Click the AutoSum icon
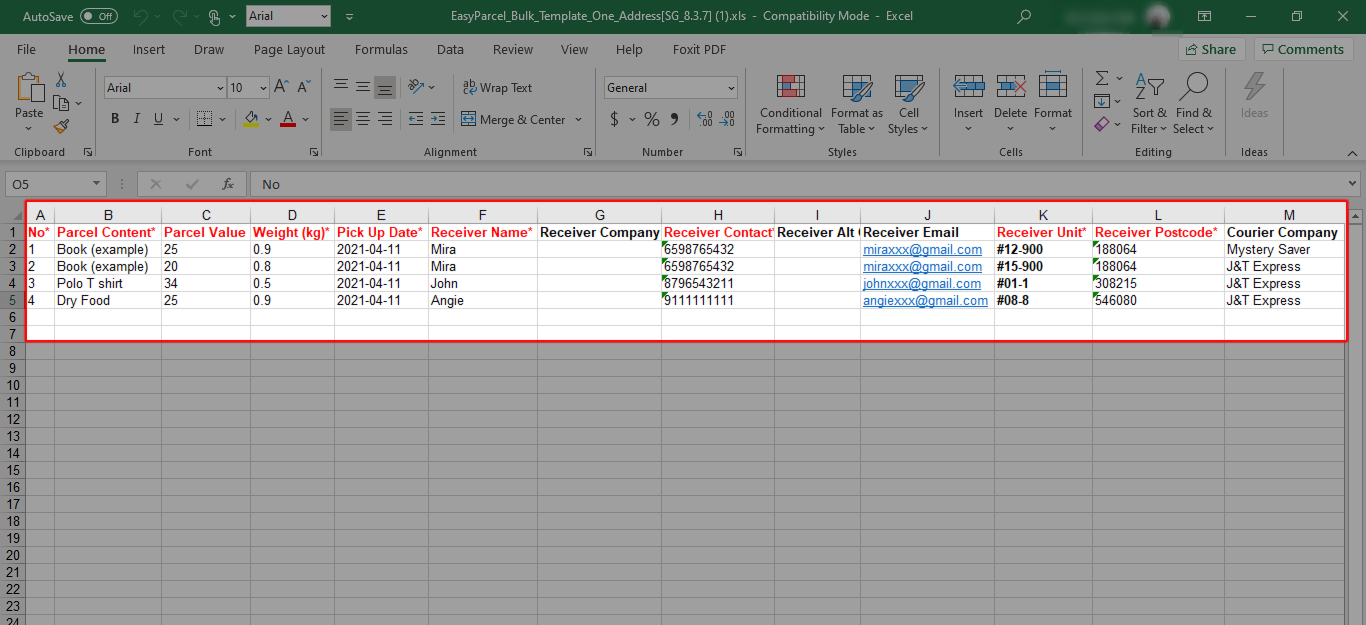The image size is (1366, 625). click(x=1101, y=80)
